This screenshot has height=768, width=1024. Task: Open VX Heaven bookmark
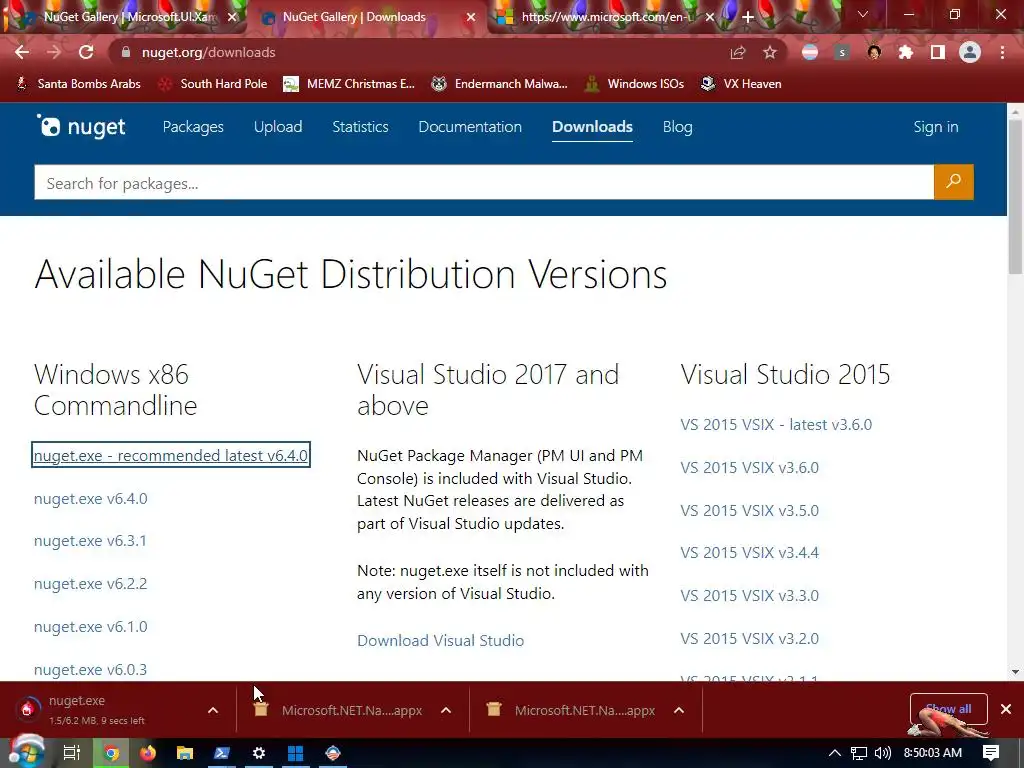click(x=741, y=84)
